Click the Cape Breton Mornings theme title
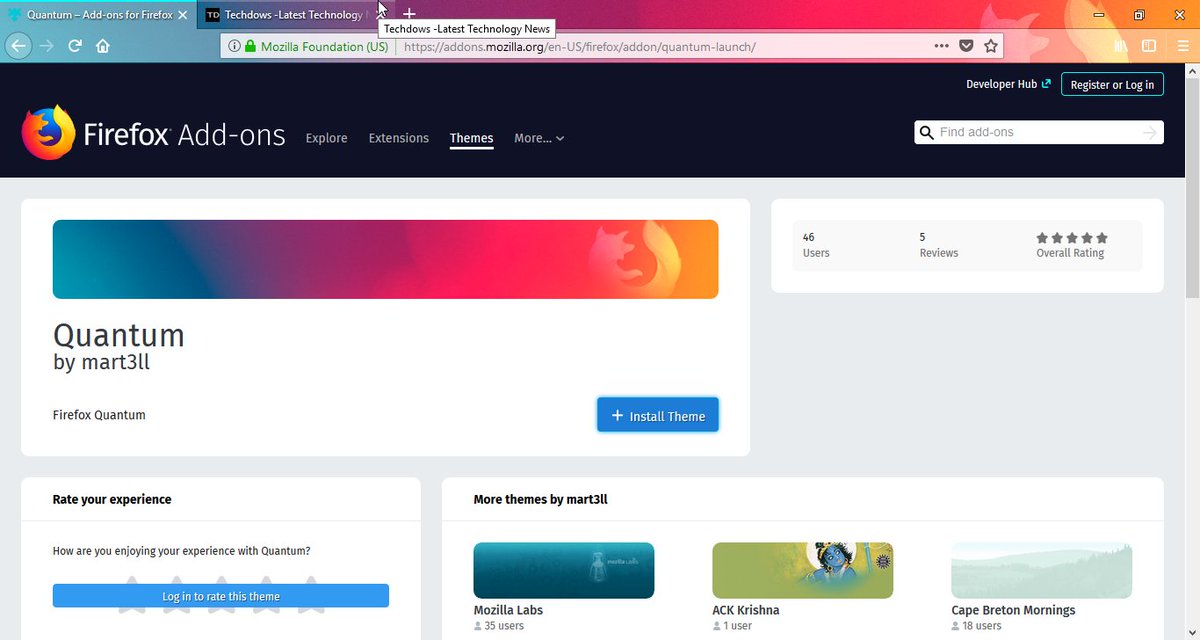This screenshot has width=1200, height=640. 1013,610
